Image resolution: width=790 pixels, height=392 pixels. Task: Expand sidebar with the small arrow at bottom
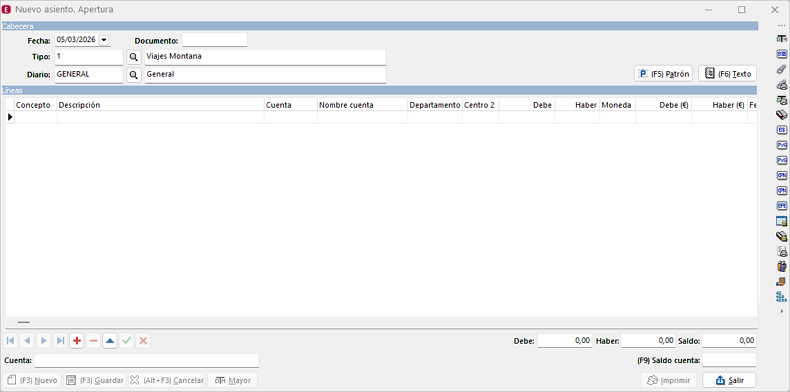[x=781, y=311]
